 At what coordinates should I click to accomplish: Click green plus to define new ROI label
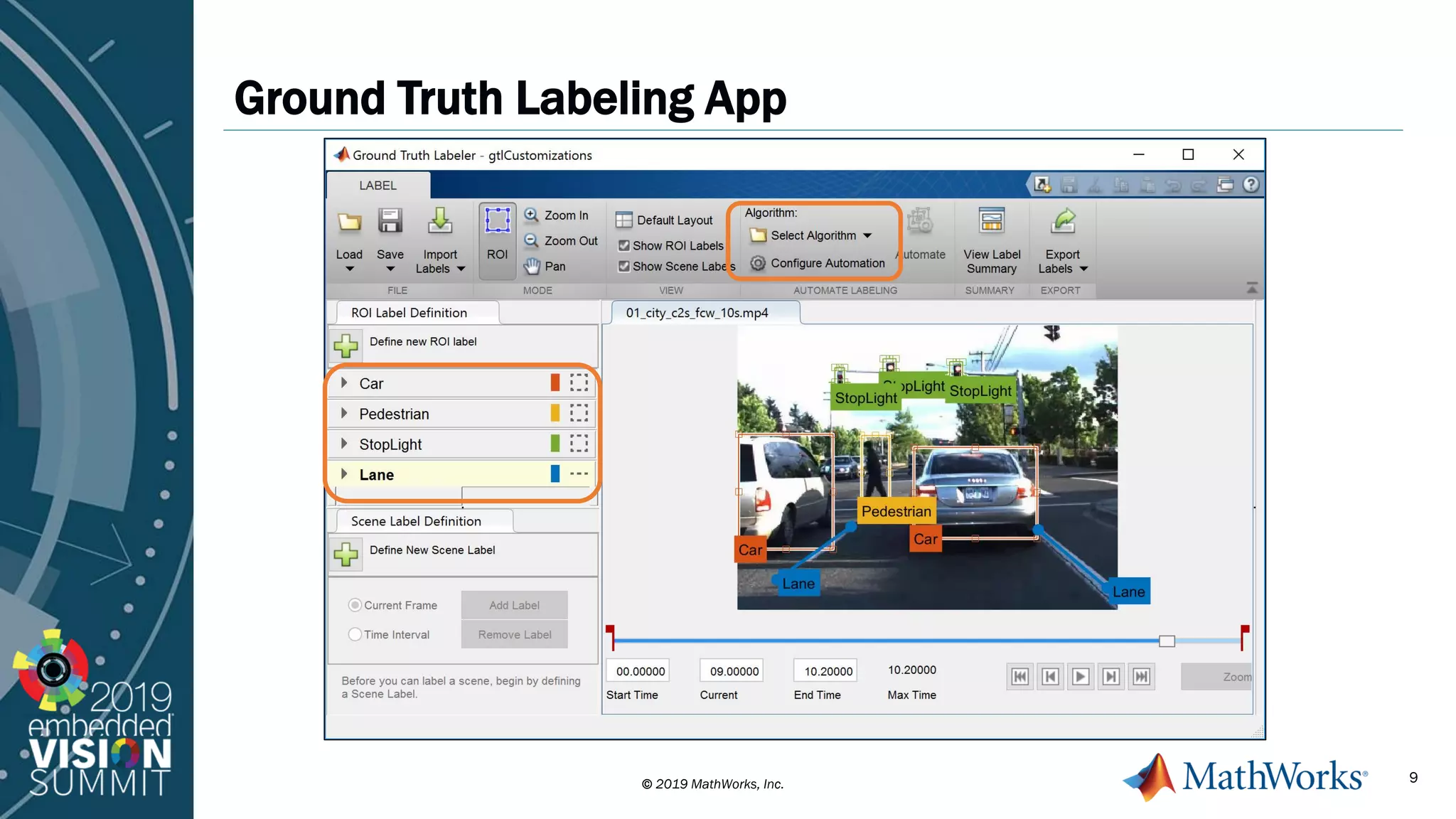346,346
